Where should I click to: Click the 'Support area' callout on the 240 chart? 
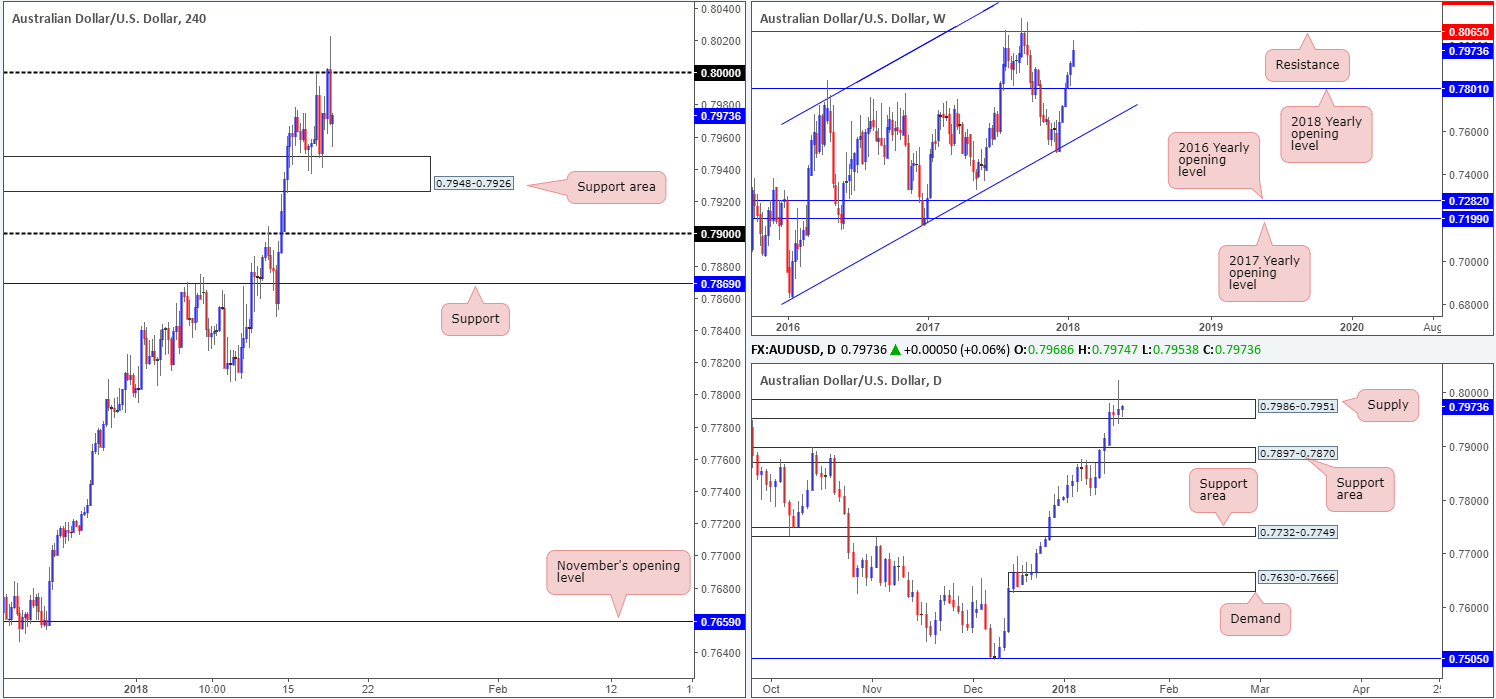click(x=615, y=187)
